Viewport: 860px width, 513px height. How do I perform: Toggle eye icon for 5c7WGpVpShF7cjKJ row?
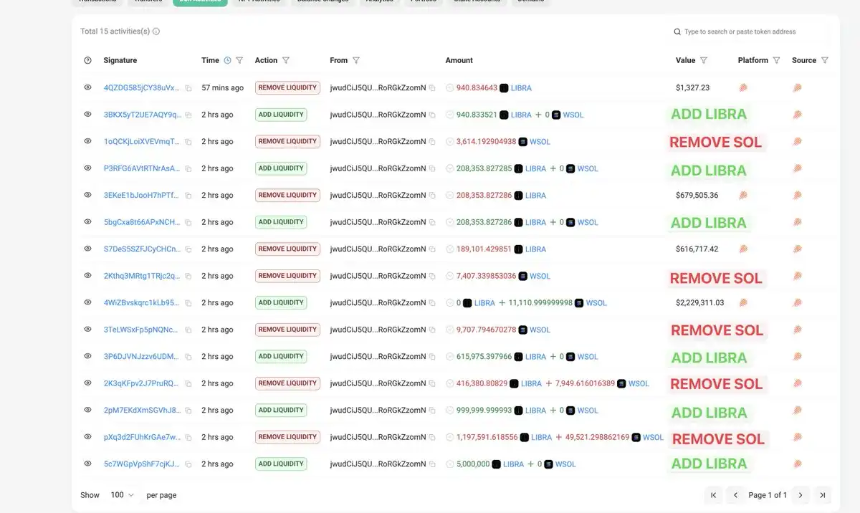coord(88,464)
